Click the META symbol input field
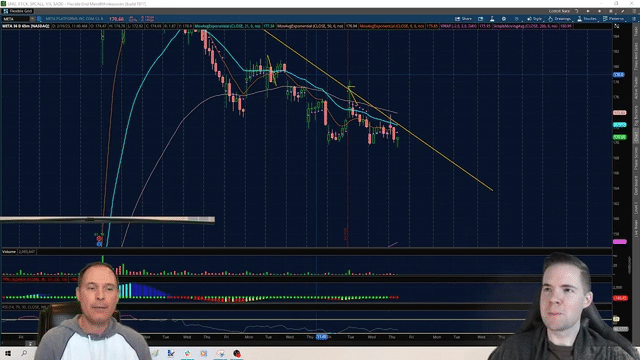The height and width of the screenshot is (360, 640). point(16,19)
